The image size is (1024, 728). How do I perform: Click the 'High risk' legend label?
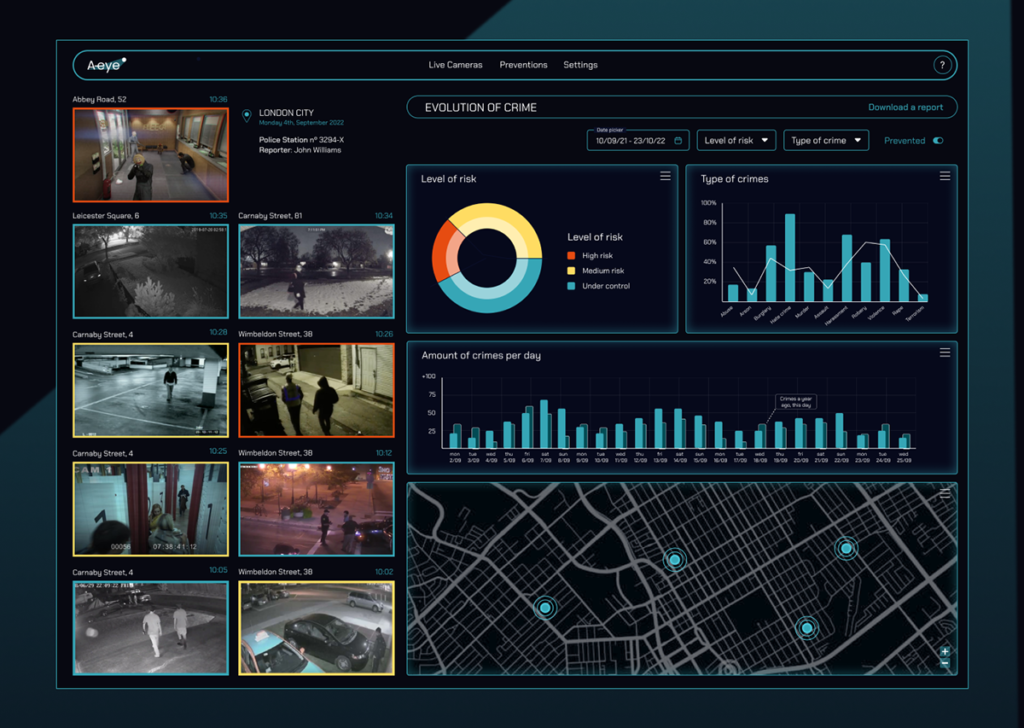597,255
